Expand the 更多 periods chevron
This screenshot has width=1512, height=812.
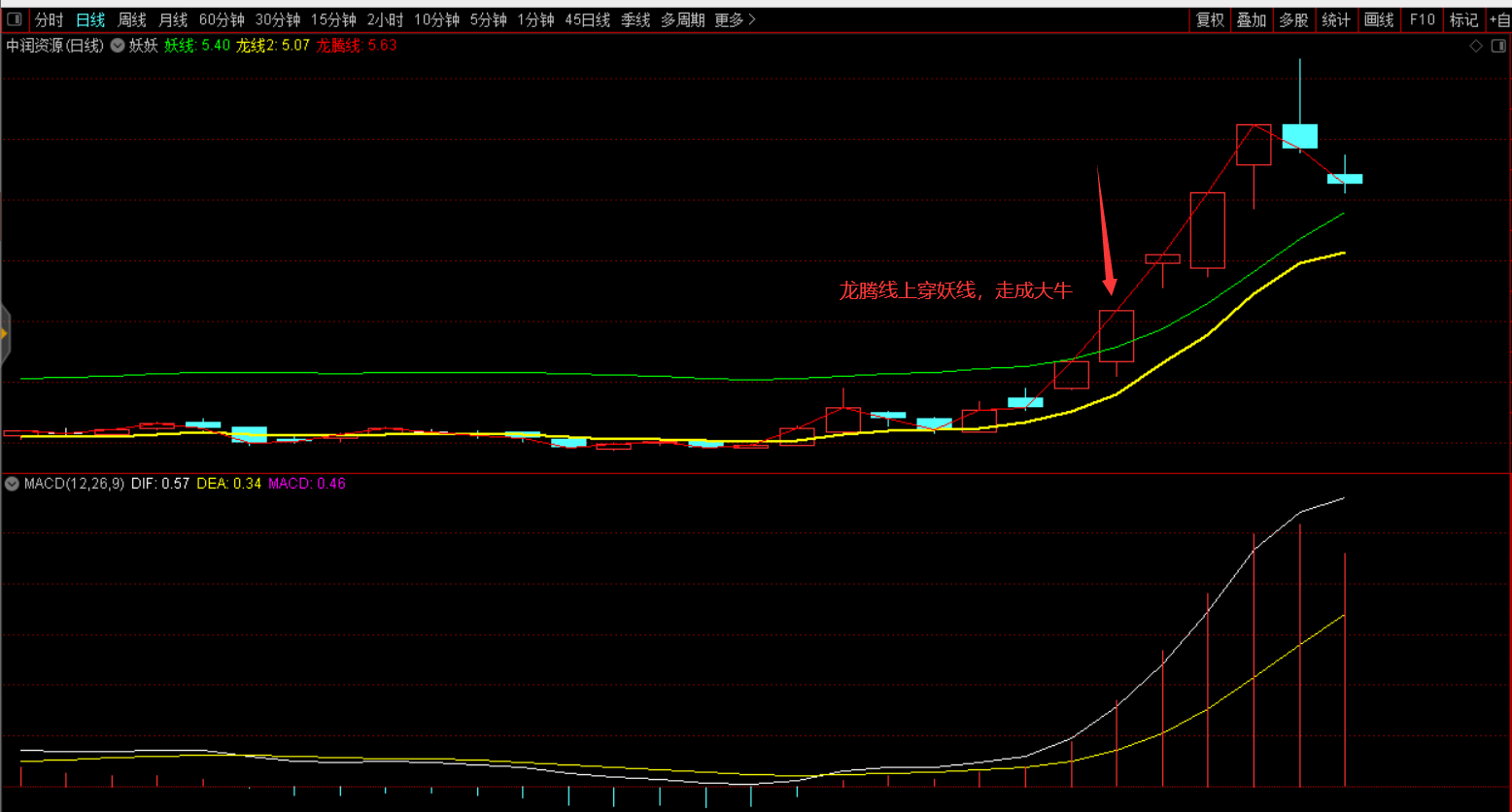[736, 19]
